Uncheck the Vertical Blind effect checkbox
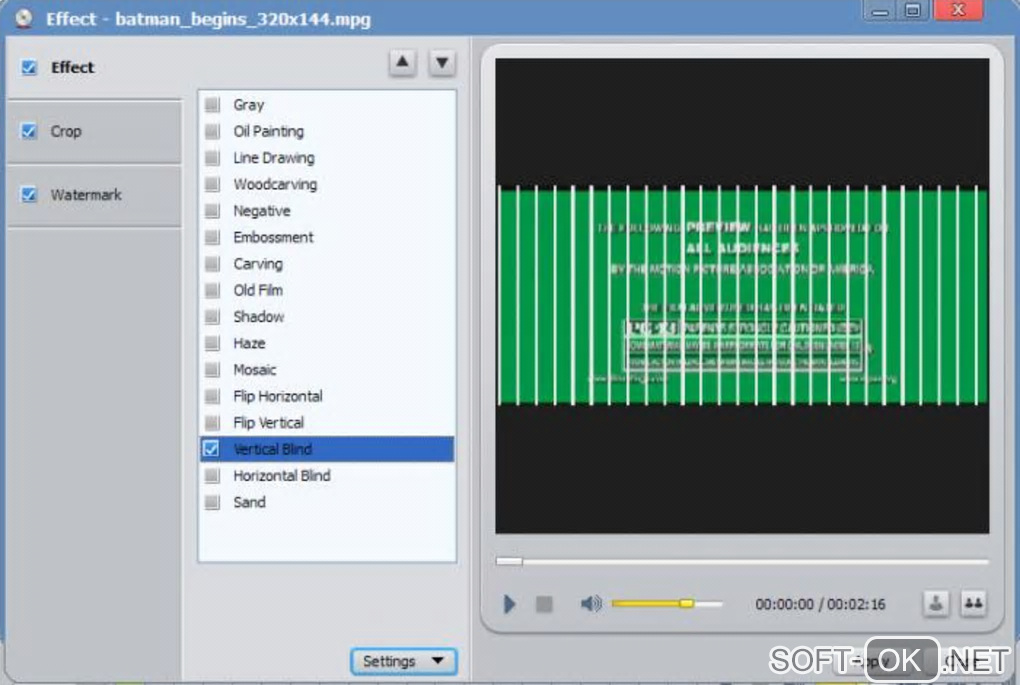The image size is (1020, 685). tap(211, 449)
